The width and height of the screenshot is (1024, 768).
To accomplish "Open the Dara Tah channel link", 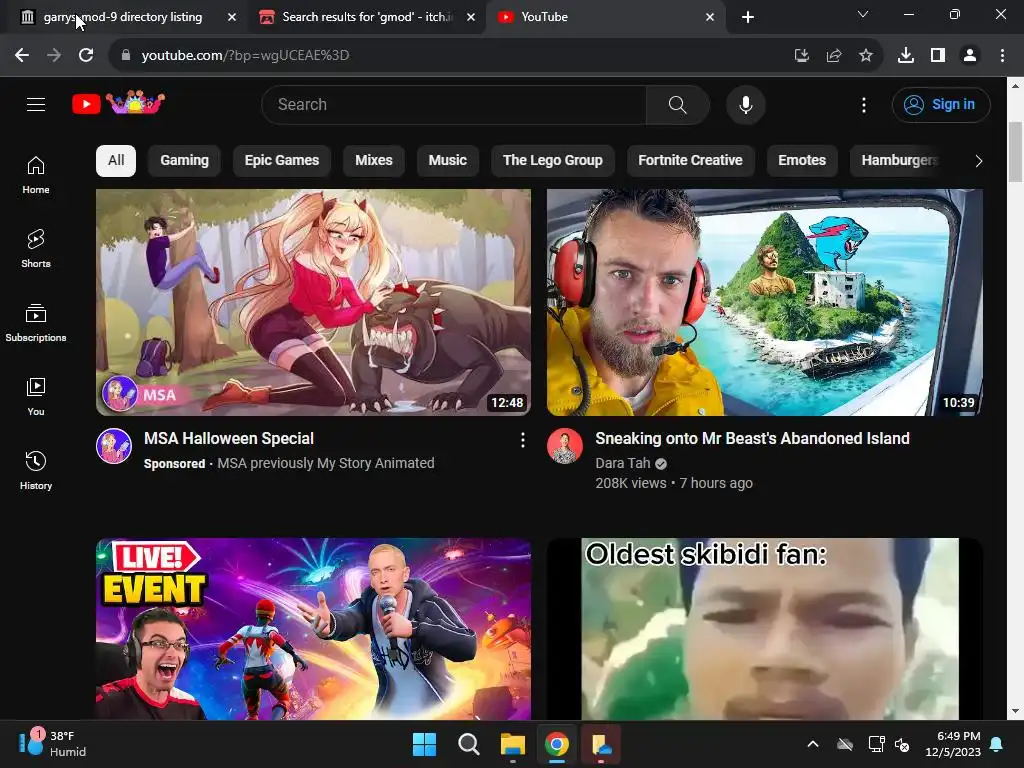I will click(622, 463).
